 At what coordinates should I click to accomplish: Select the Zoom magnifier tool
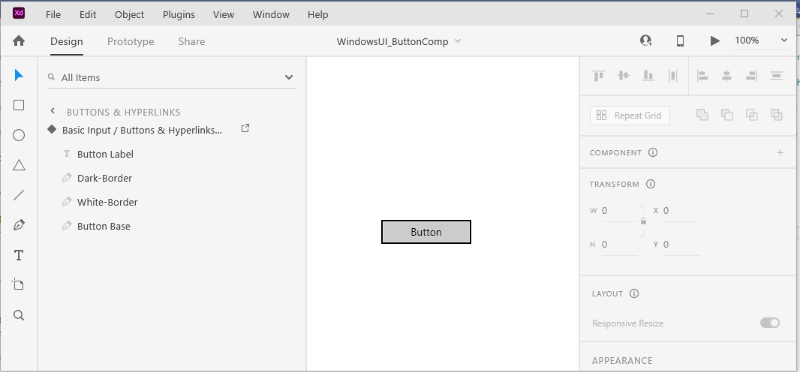(18, 315)
